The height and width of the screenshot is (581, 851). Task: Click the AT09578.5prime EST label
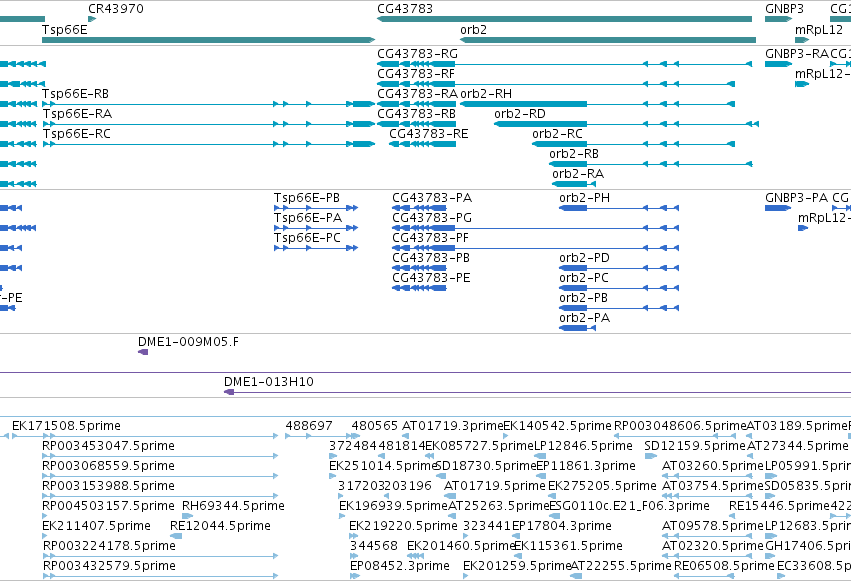[713, 526]
